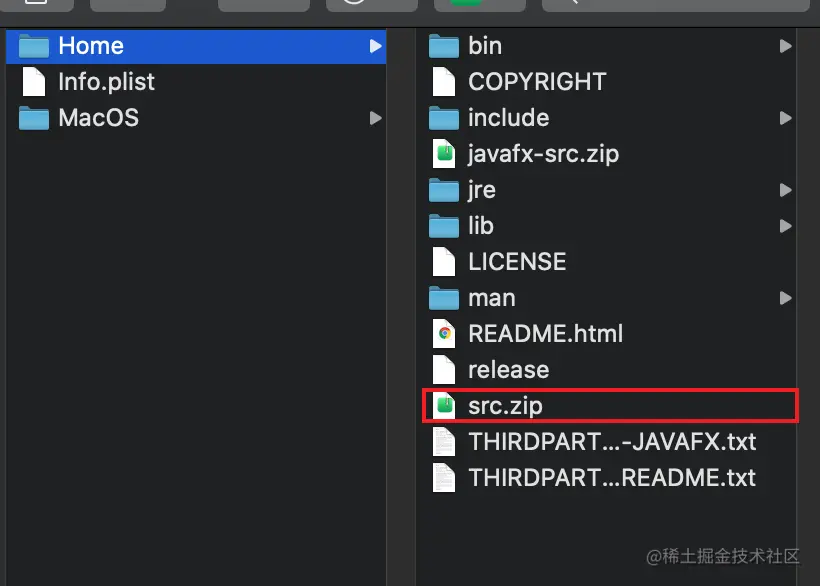Click the bin folder icon
Viewport: 820px width, 586px height.
tap(443, 46)
